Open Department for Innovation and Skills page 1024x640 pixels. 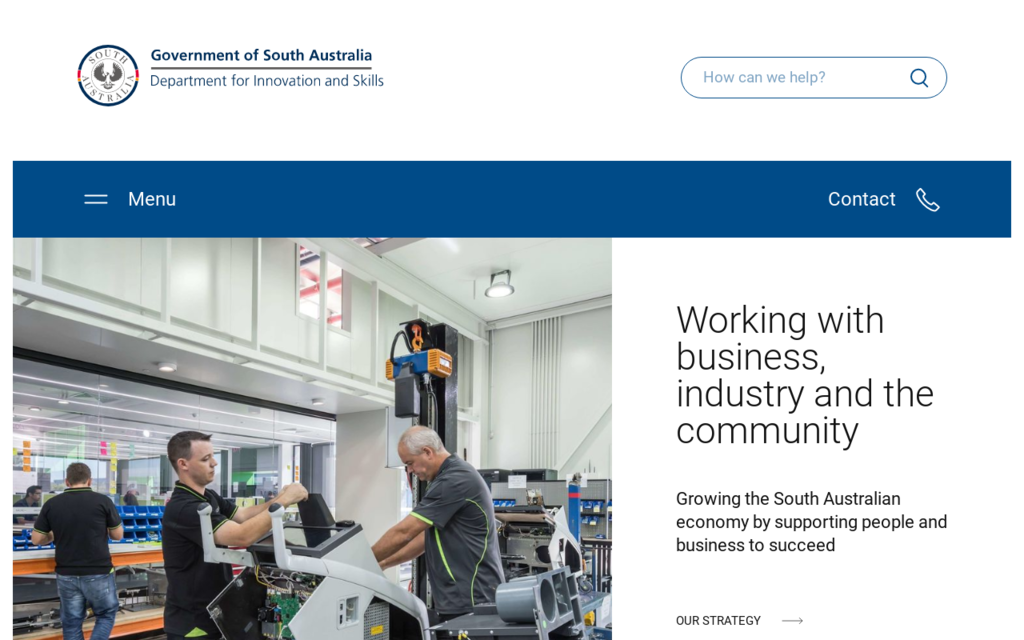click(267, 81)
